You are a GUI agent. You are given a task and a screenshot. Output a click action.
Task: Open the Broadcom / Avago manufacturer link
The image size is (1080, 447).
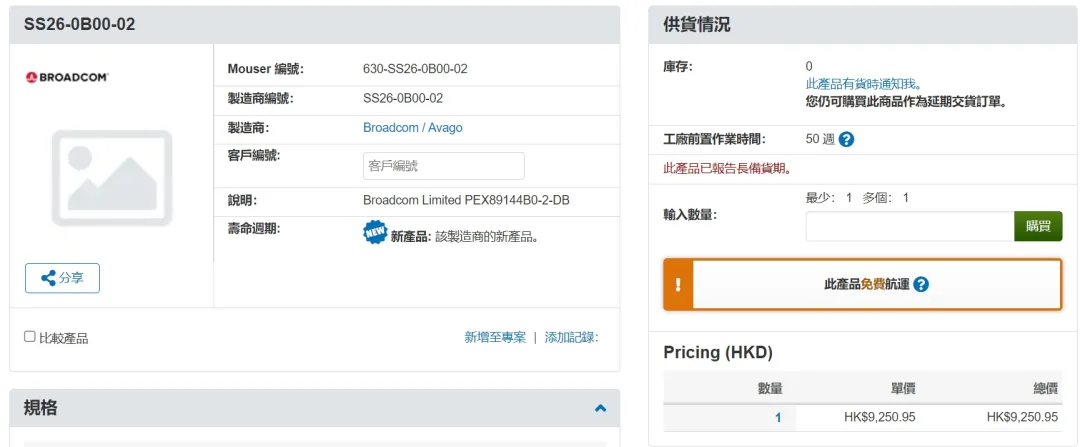412,128
